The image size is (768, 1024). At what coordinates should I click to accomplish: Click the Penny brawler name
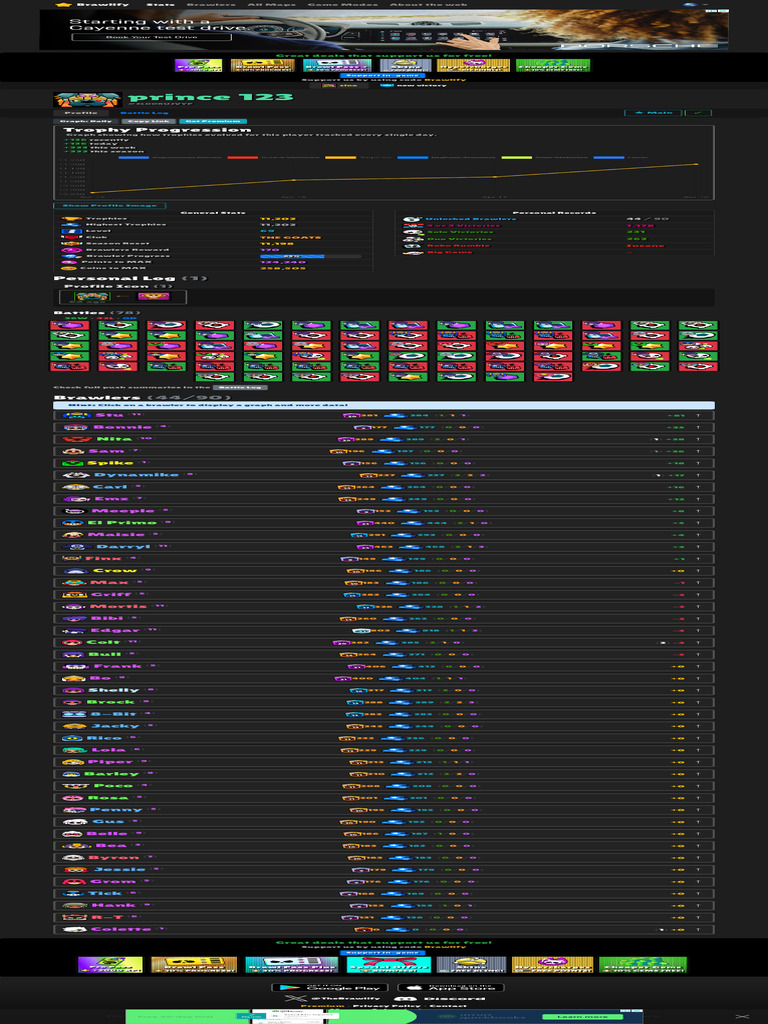(116, 810)
